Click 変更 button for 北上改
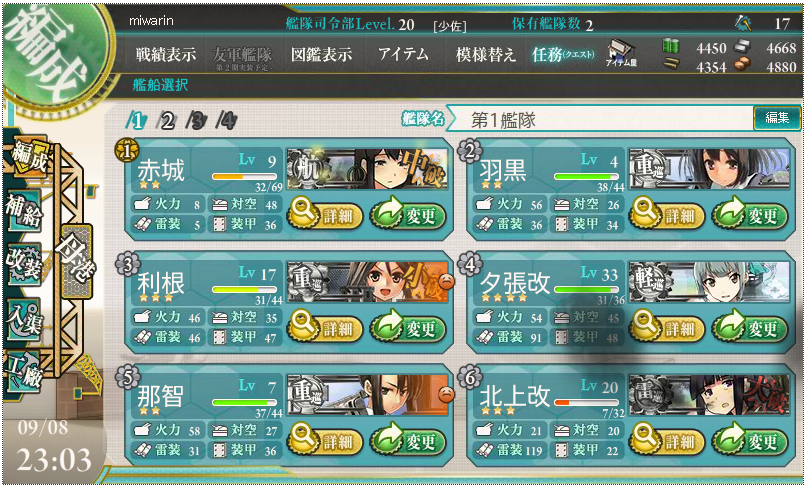 pyautogui.click(x=750, y=441)
